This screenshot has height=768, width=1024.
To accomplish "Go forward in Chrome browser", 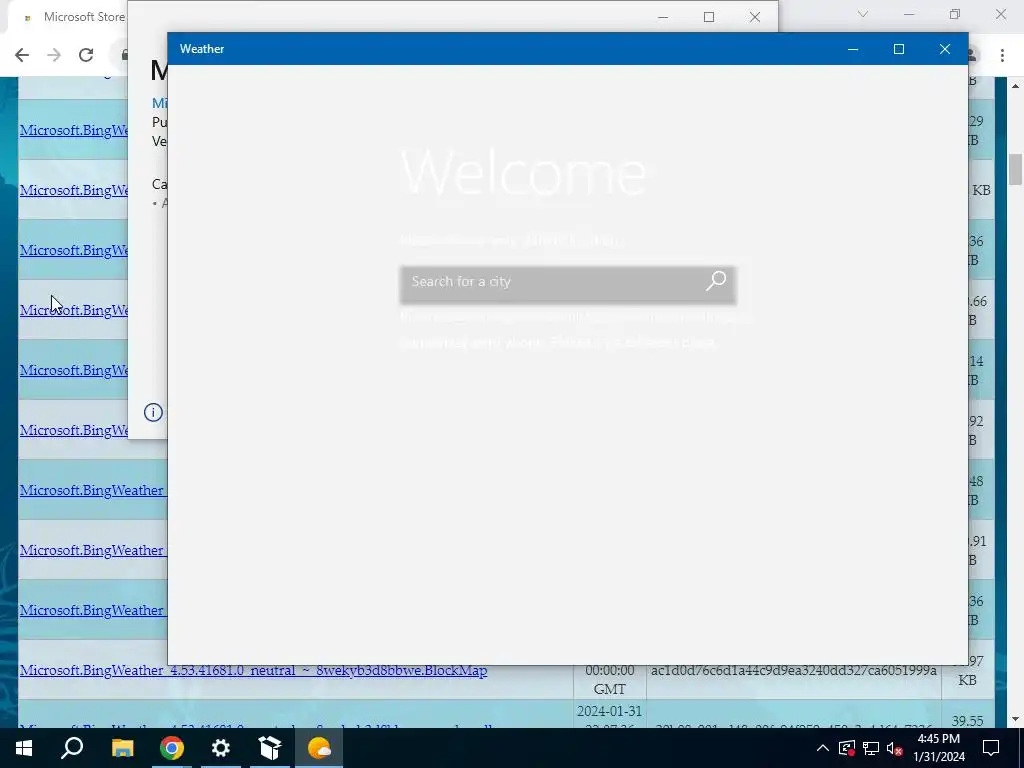I will click(54, 55).
